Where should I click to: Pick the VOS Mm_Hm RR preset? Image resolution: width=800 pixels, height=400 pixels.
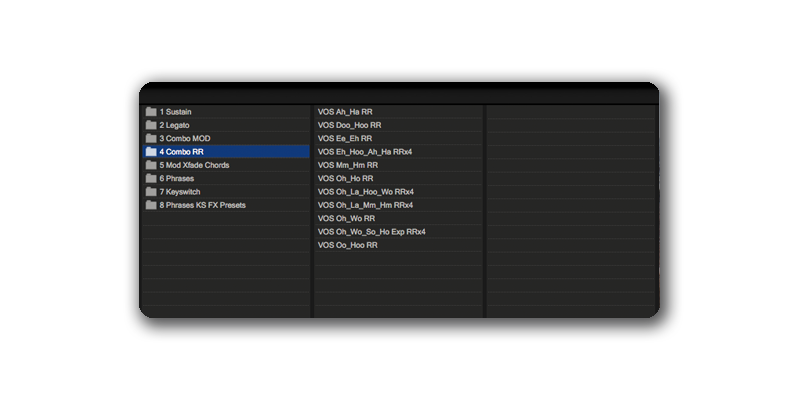(347, 165)
